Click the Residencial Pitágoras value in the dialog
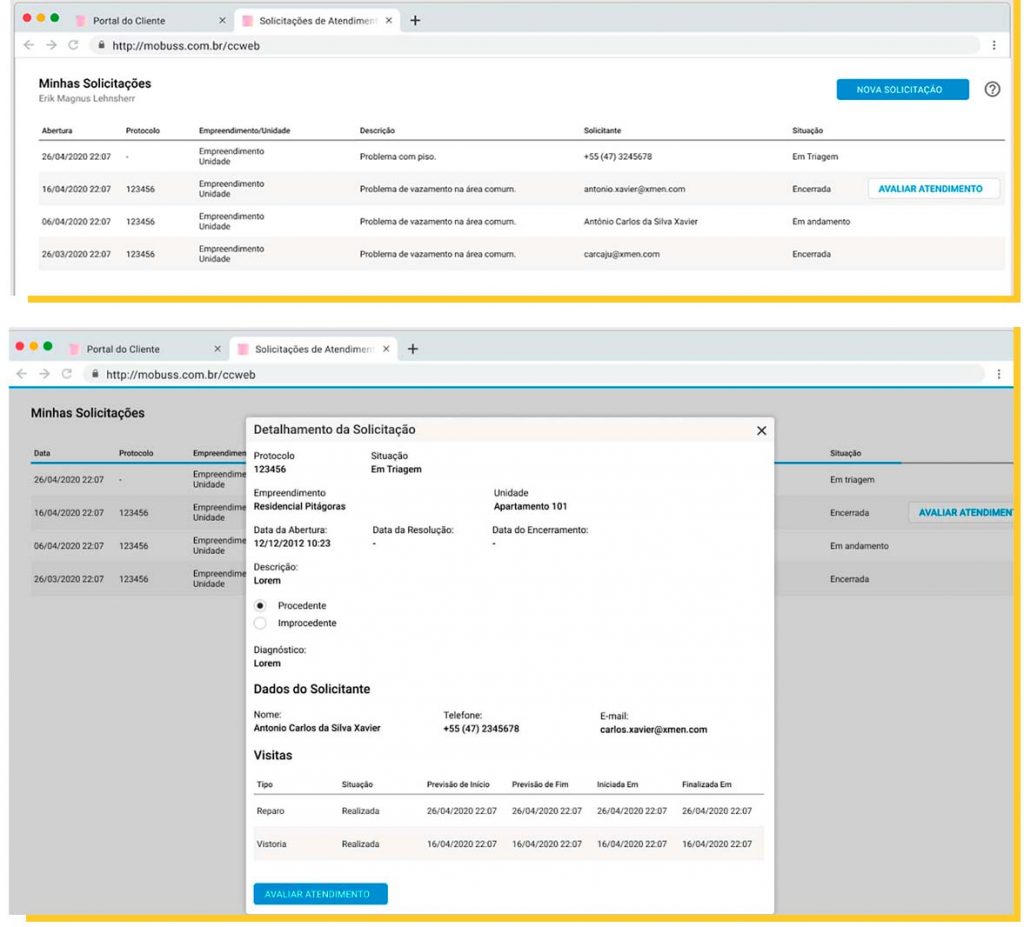The image size is (1024, 927). tap(299, 506)
